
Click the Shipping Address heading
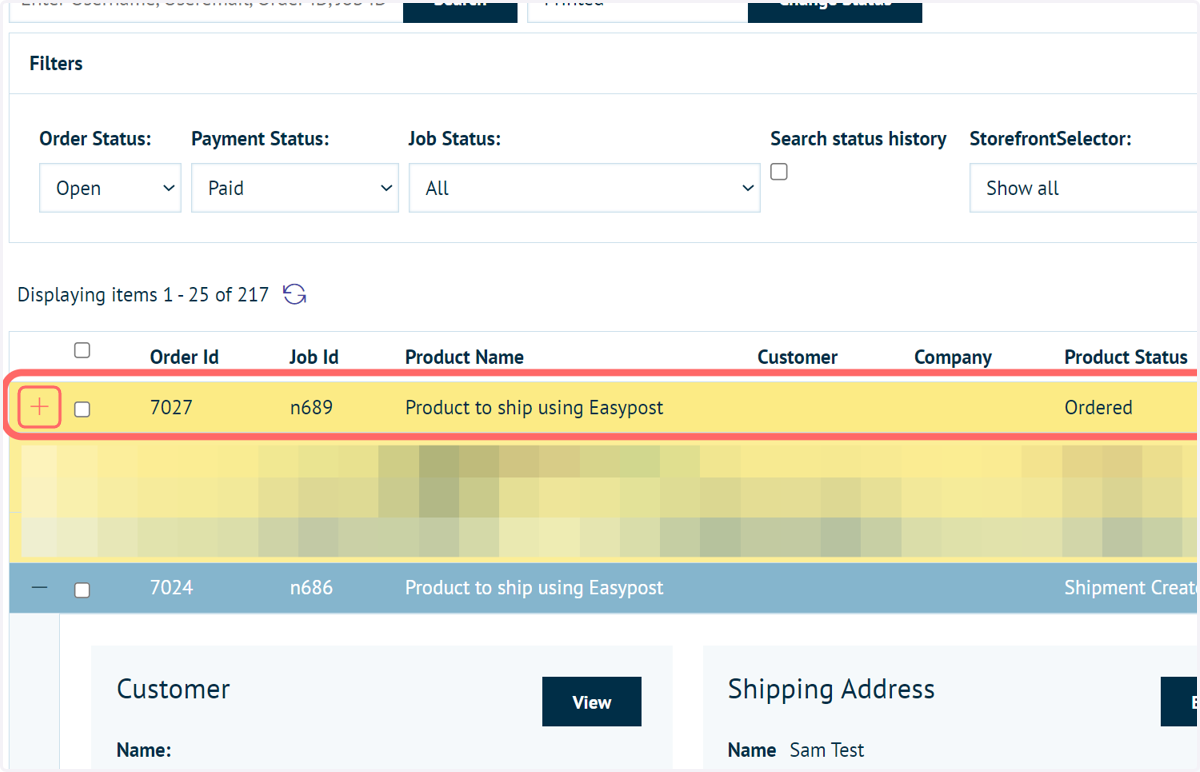tap(831, 689)
